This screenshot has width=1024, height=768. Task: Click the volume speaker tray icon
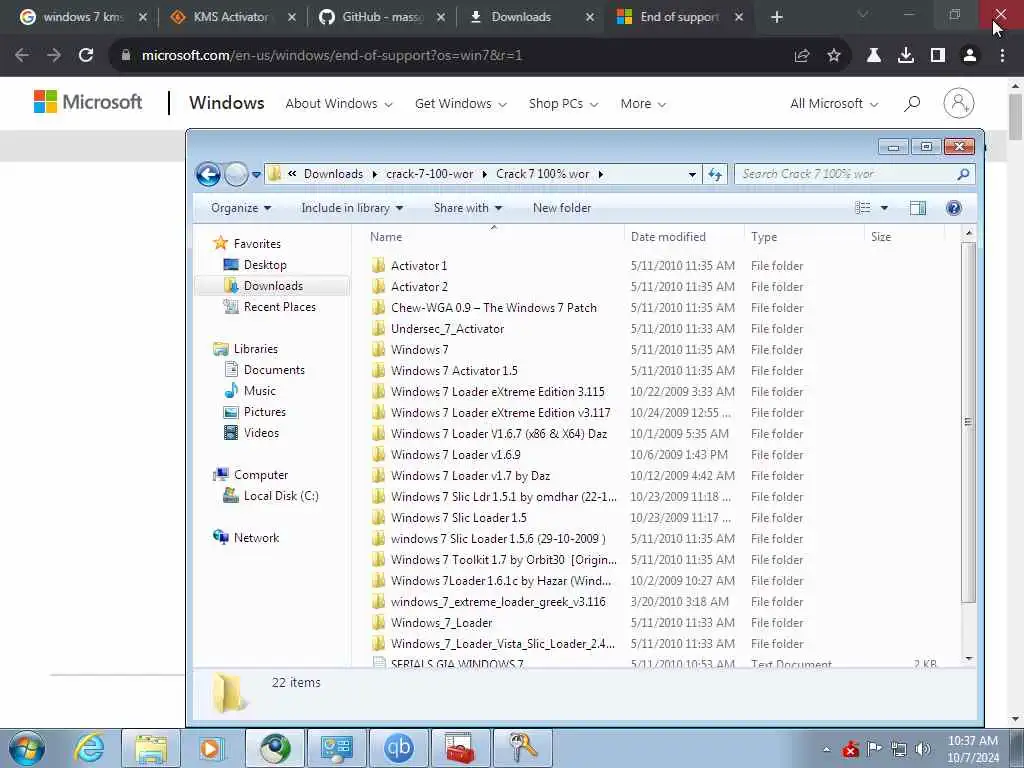[922, 749]
